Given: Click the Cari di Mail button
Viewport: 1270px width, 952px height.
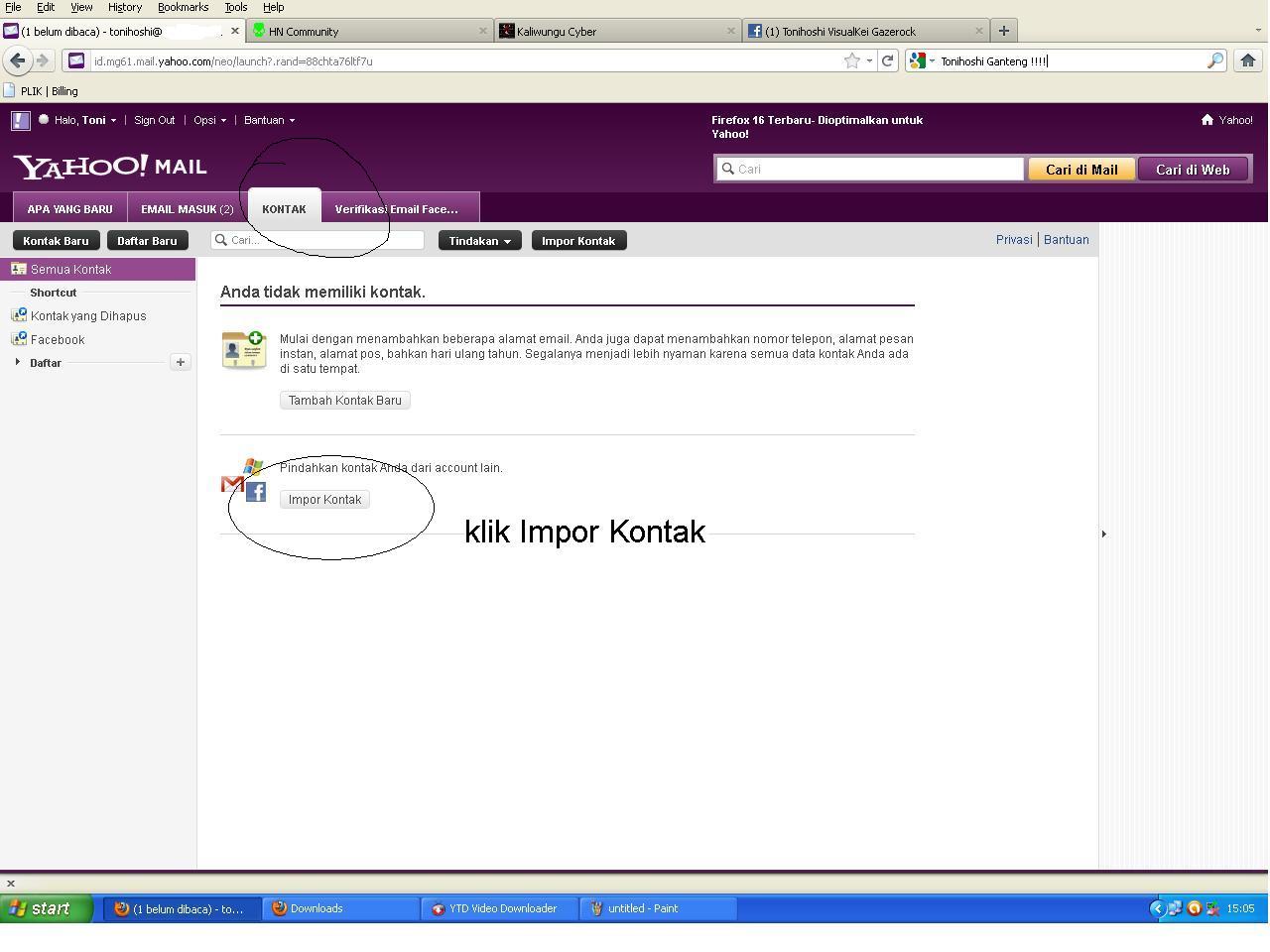Looking at the screenshot, I should tap(1081, 169).
